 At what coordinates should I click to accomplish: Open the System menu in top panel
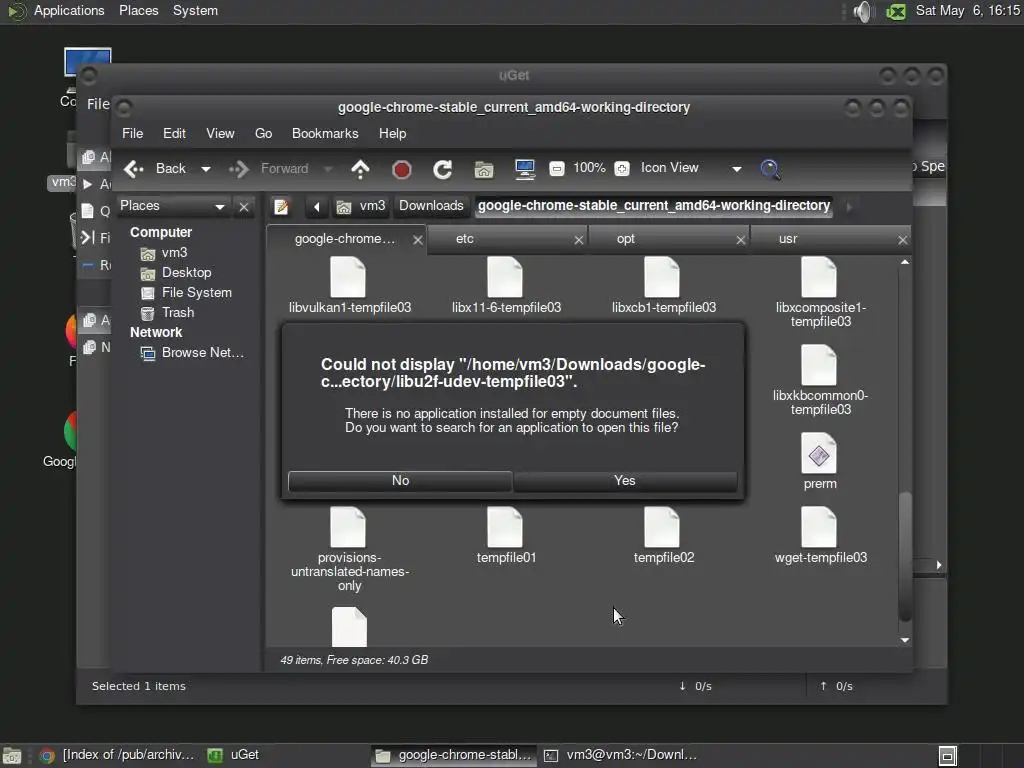(x=195, y=10)
